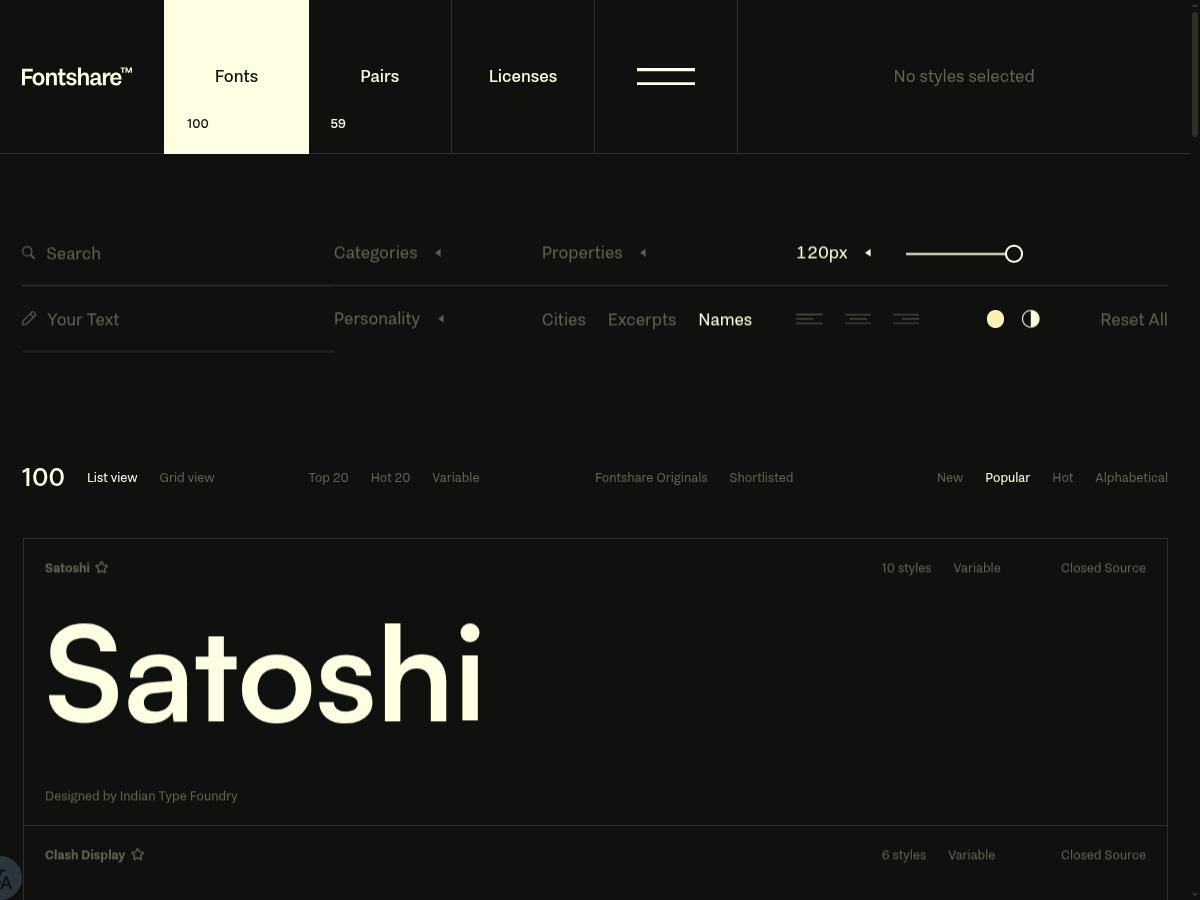The width and height of the screenshot is (1200, 900).
Task: Click Reset All
Action: coord(1134,319)
